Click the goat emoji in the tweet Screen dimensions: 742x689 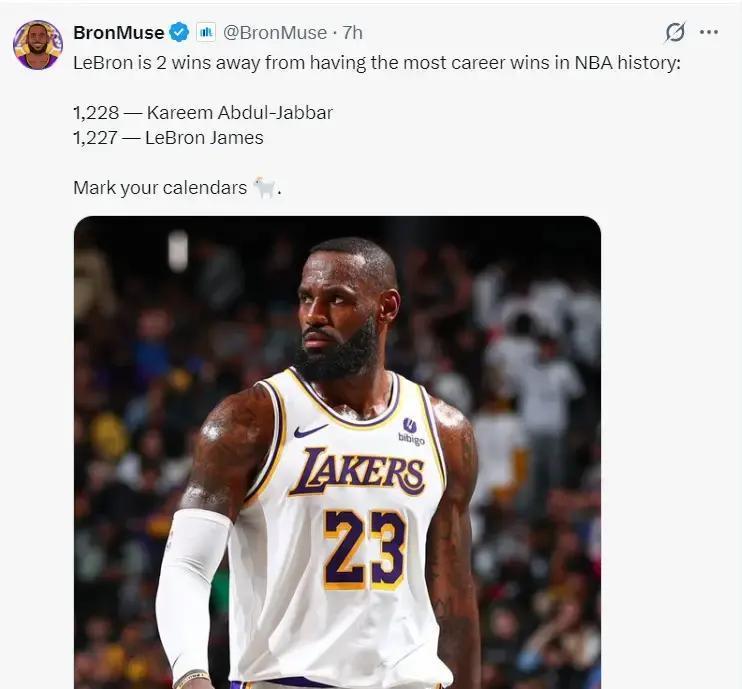coord(264,187)
